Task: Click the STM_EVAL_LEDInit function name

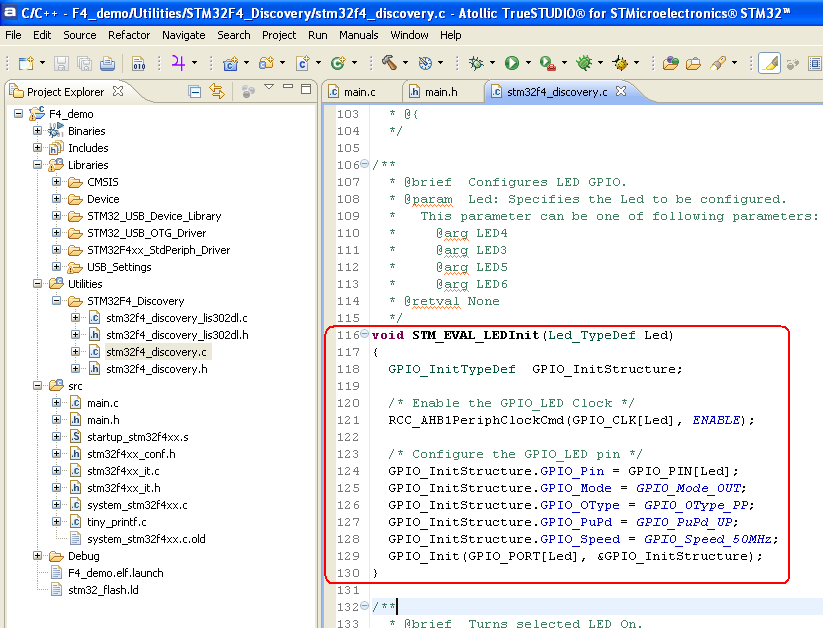Action: click(x=476, y=335)
